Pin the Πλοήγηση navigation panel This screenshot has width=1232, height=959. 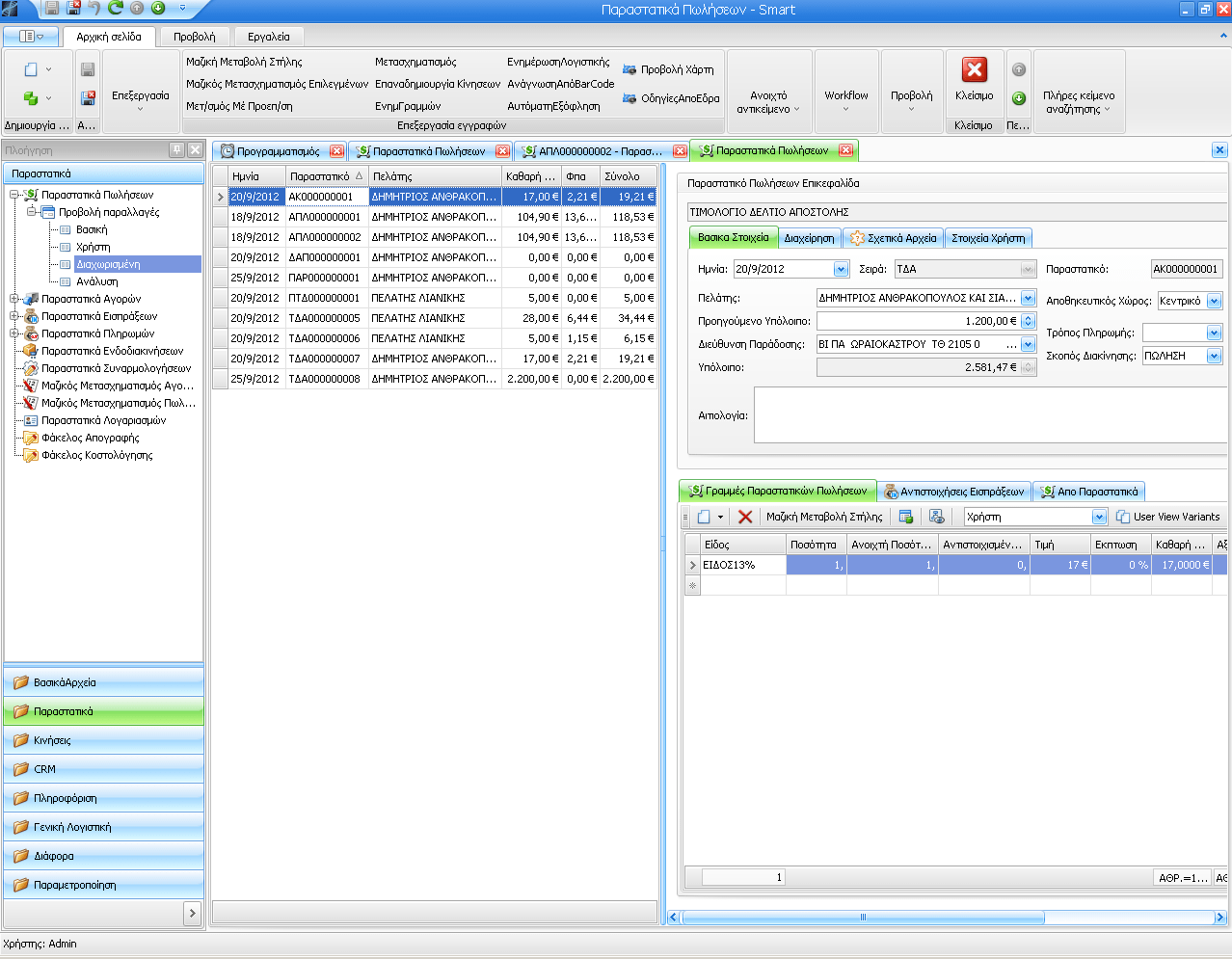pyautogui.click(x=176, y=149)
